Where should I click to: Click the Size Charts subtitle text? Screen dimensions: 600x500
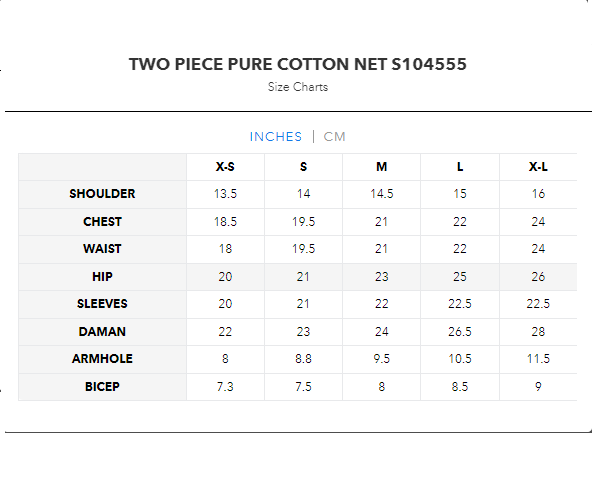(298, 87)
